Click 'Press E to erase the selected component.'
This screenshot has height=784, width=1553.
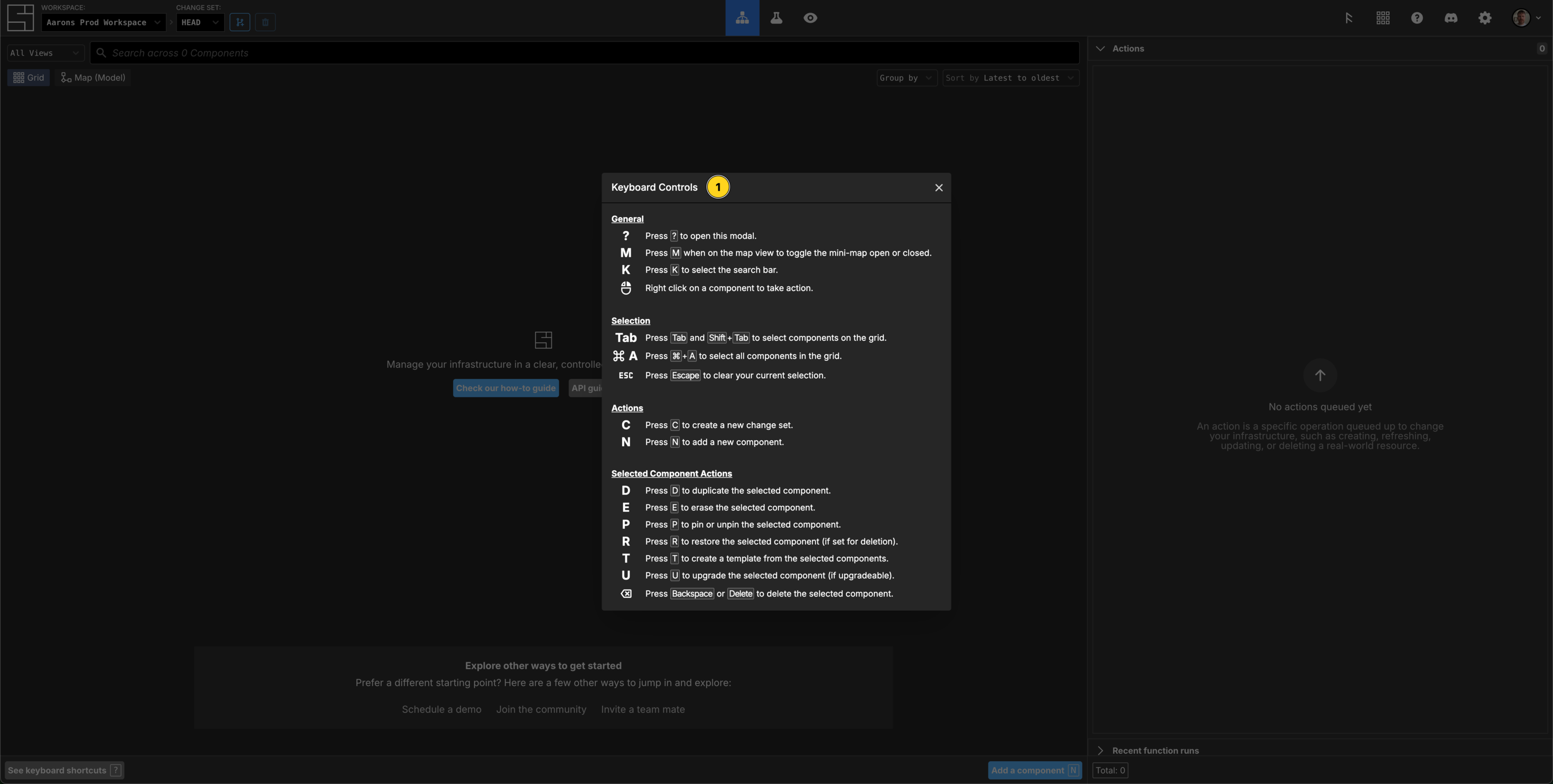click(x=730, y=507)
